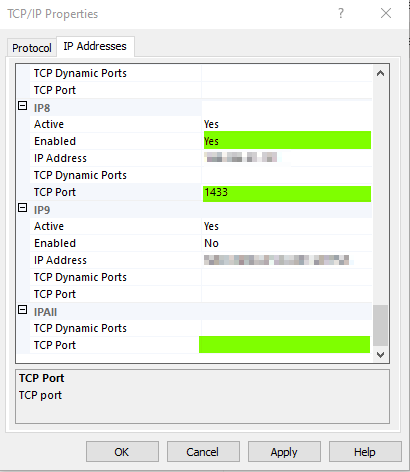The image size is (410, 472).
Task: Apply the TCP/IP changes
Action: click(x=284, y=452)
